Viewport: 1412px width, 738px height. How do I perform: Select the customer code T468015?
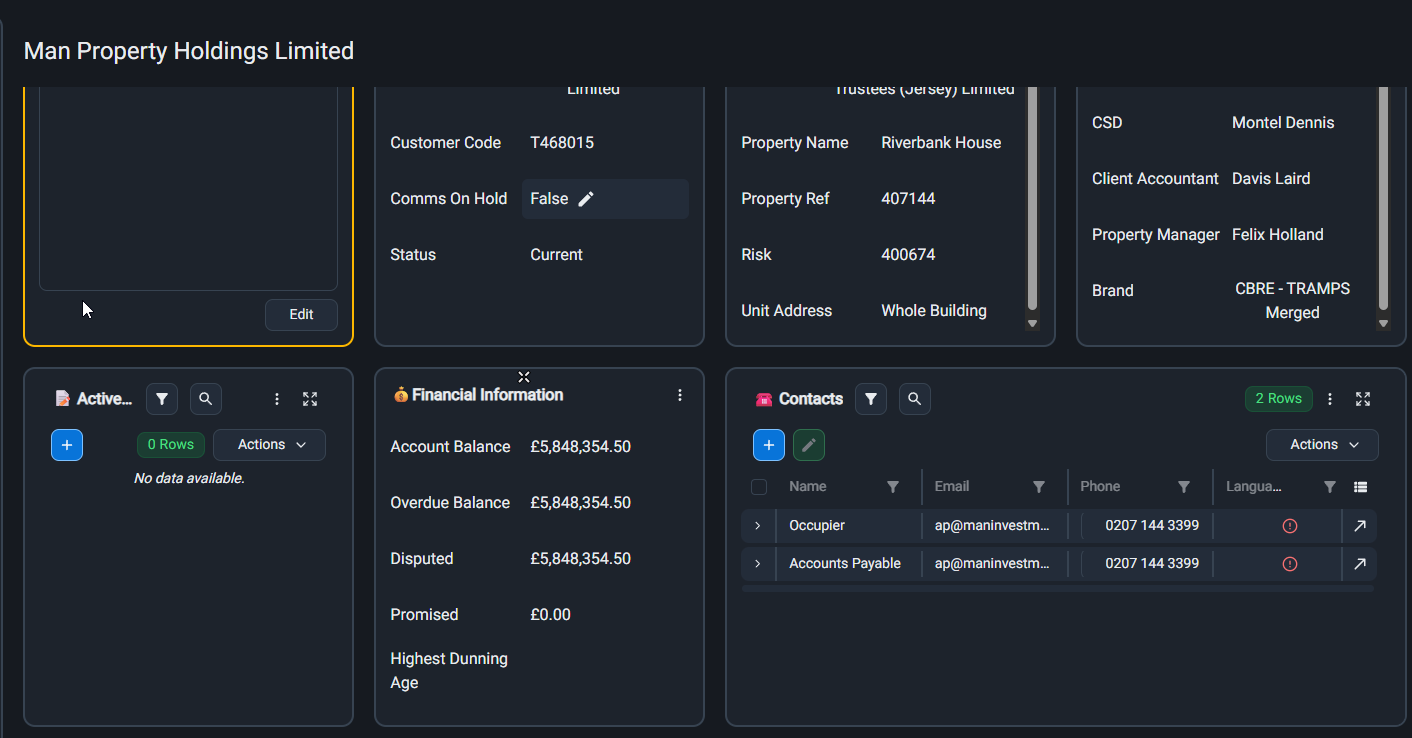pos(562,143)
